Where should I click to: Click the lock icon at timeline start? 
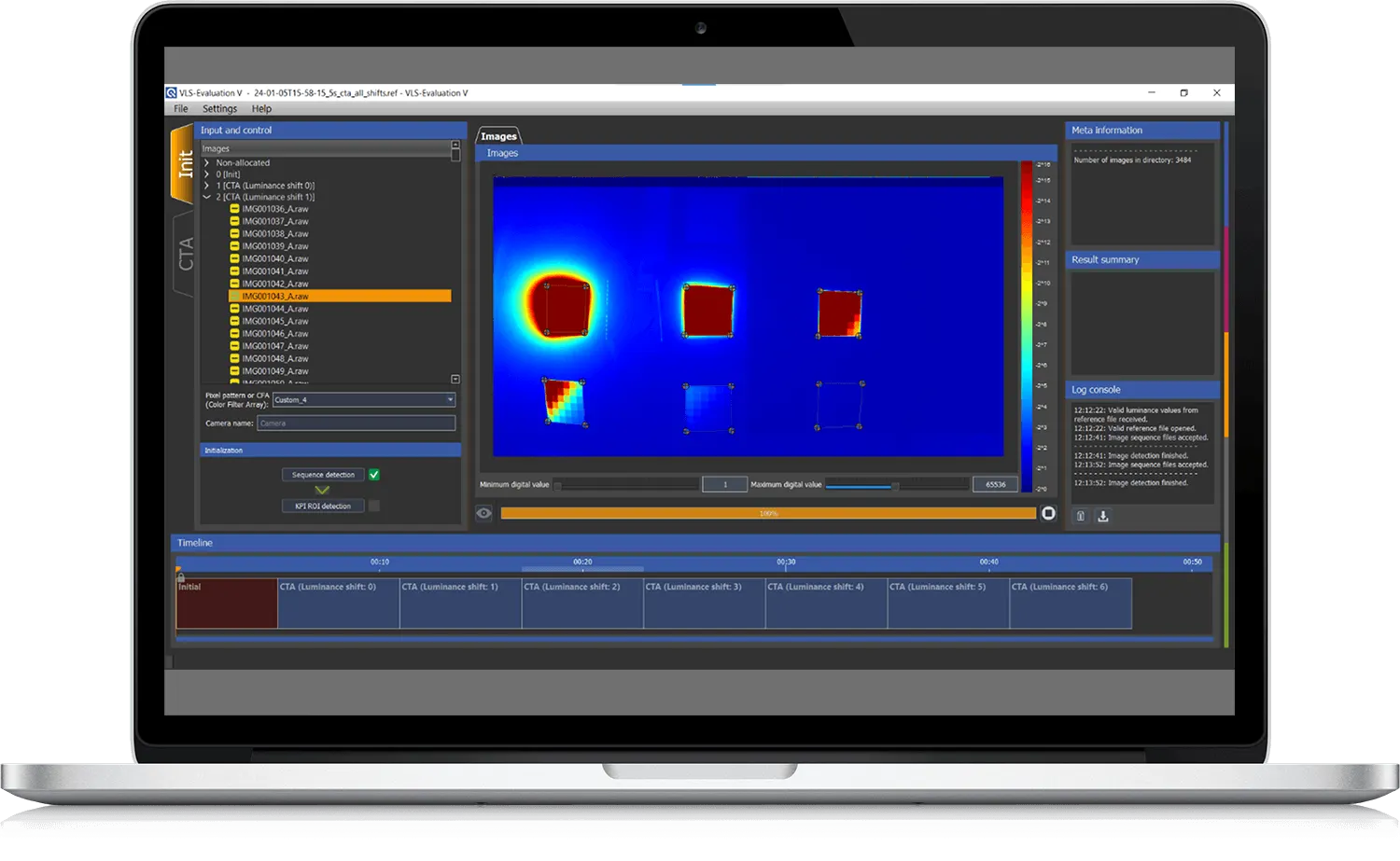pyautogui.click(x=180, y=576)
